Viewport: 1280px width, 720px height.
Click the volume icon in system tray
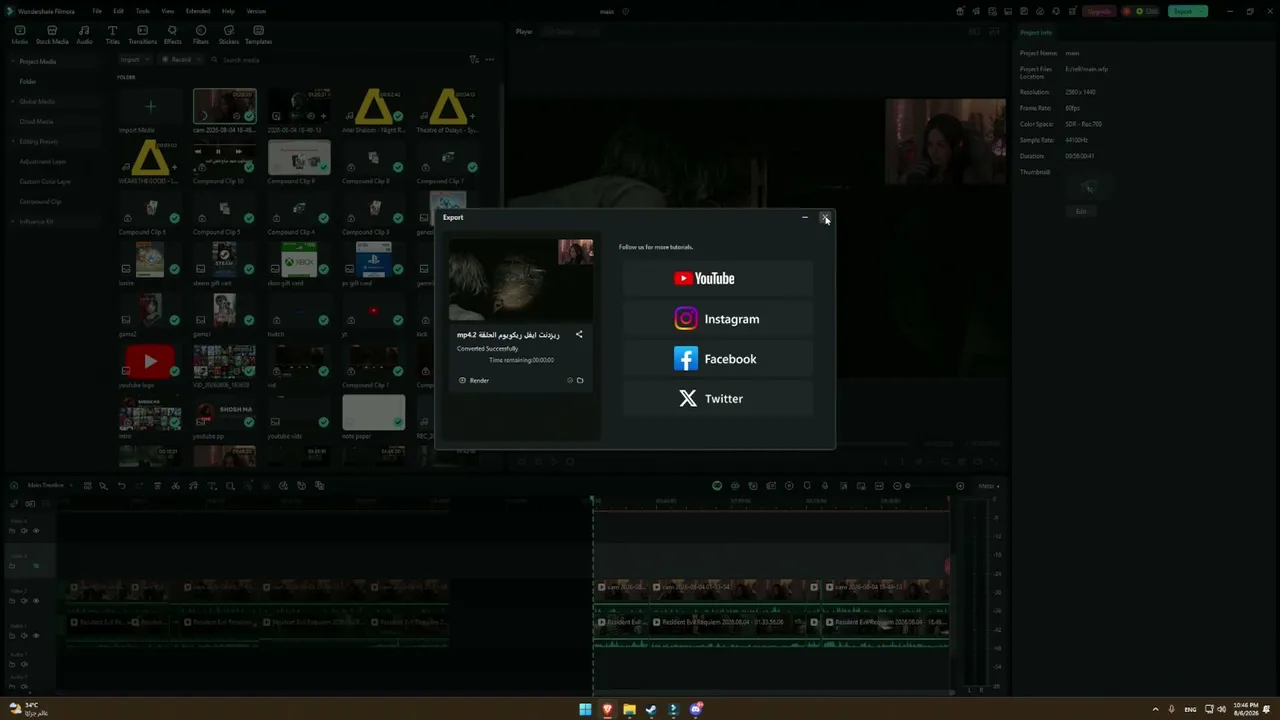click(x=1221, y=709)
